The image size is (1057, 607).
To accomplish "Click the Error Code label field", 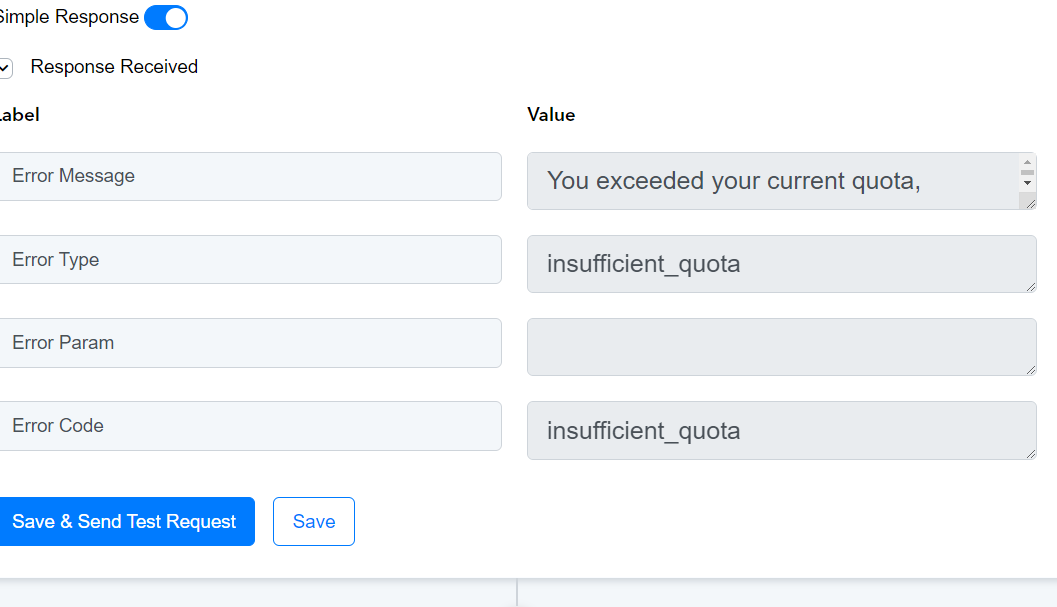I will (250, 426).
